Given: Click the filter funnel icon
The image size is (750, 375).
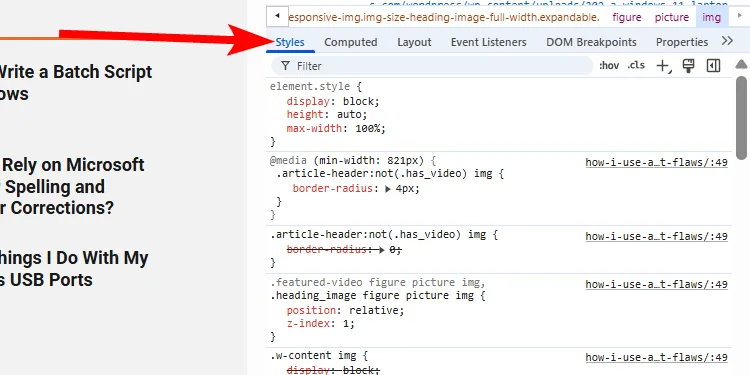Looking at the screenshot, I should 285,66.
